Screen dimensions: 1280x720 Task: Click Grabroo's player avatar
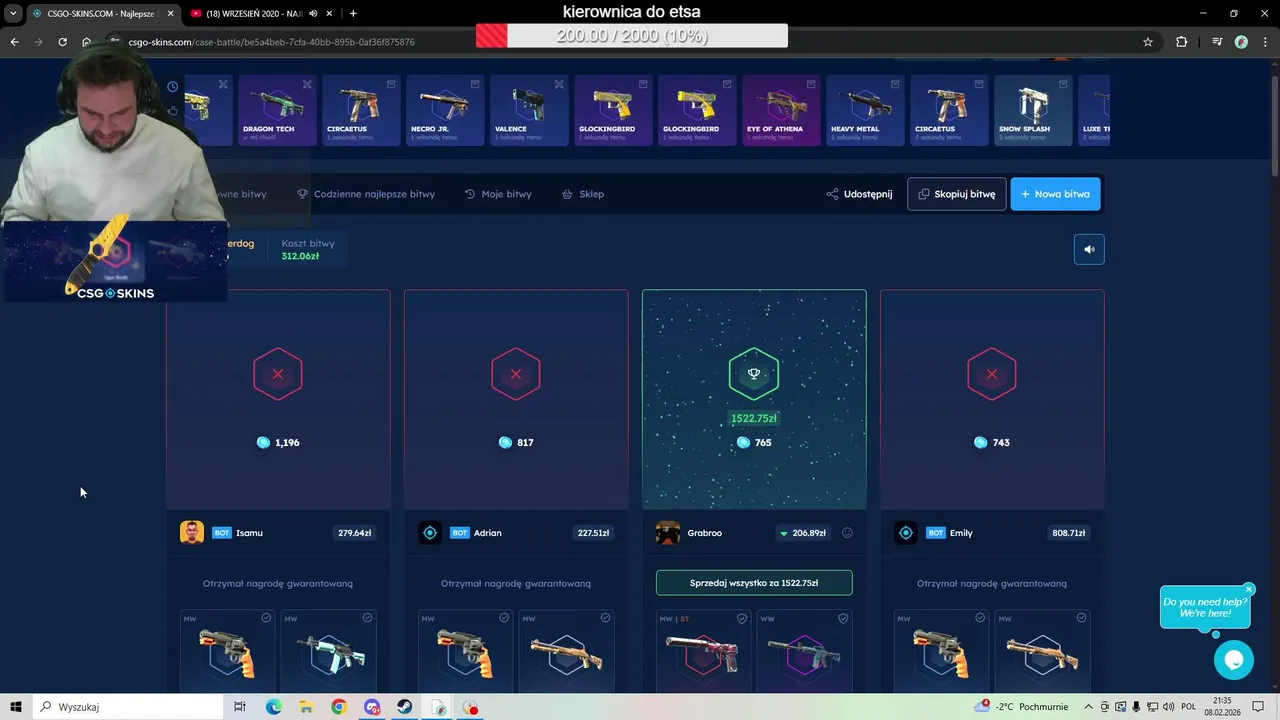point(668,533)
